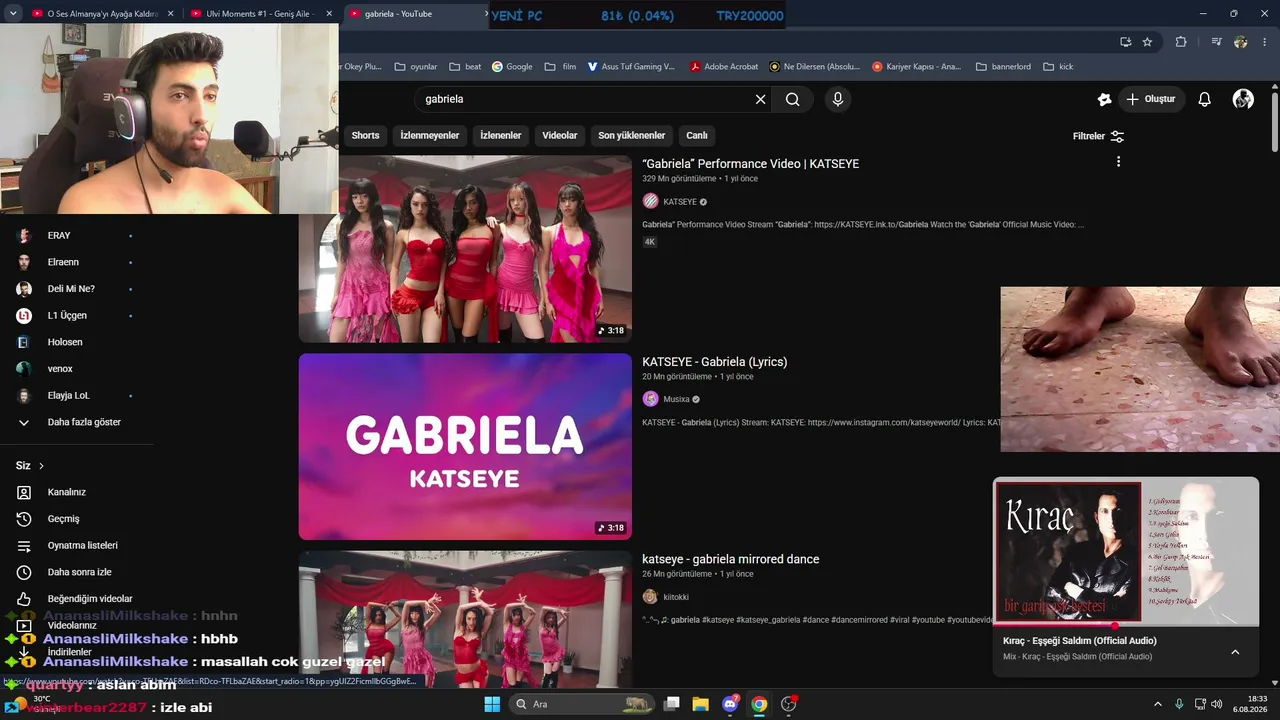Select the Canlı filter chip

coord(697,135)
